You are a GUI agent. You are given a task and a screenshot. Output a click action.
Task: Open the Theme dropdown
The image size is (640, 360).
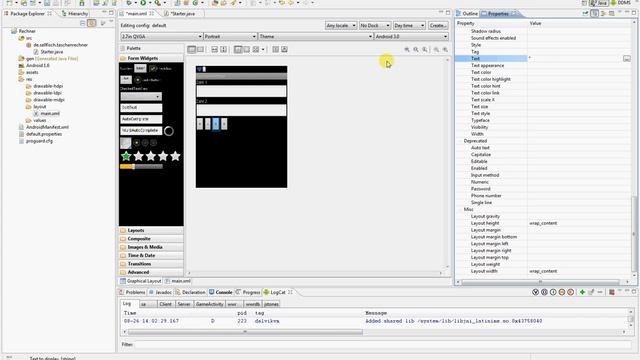316,37
